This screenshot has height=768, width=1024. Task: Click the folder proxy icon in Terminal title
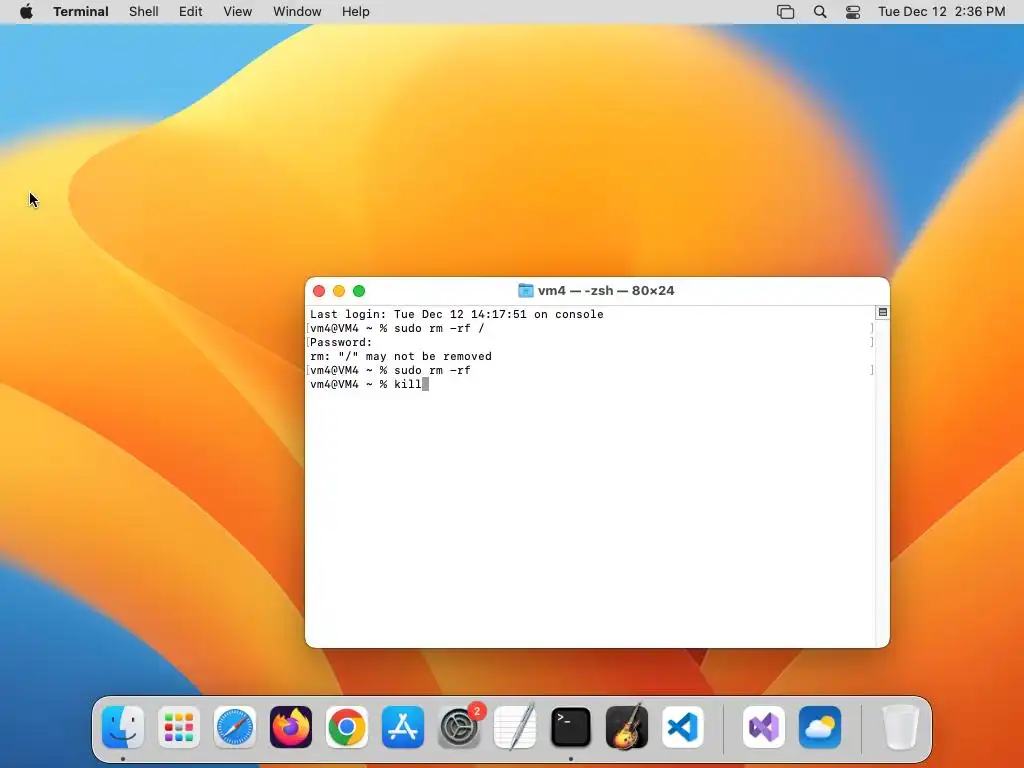[526, 291]
